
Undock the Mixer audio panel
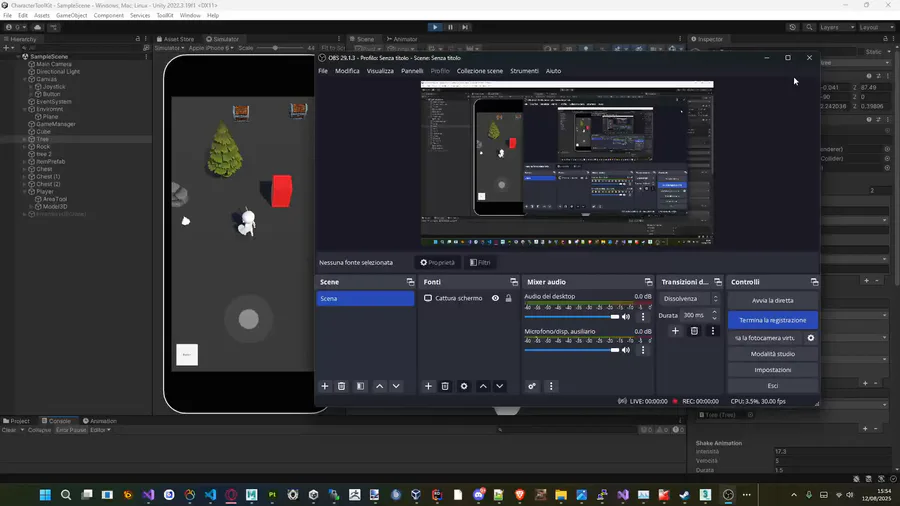click(648, 282)
